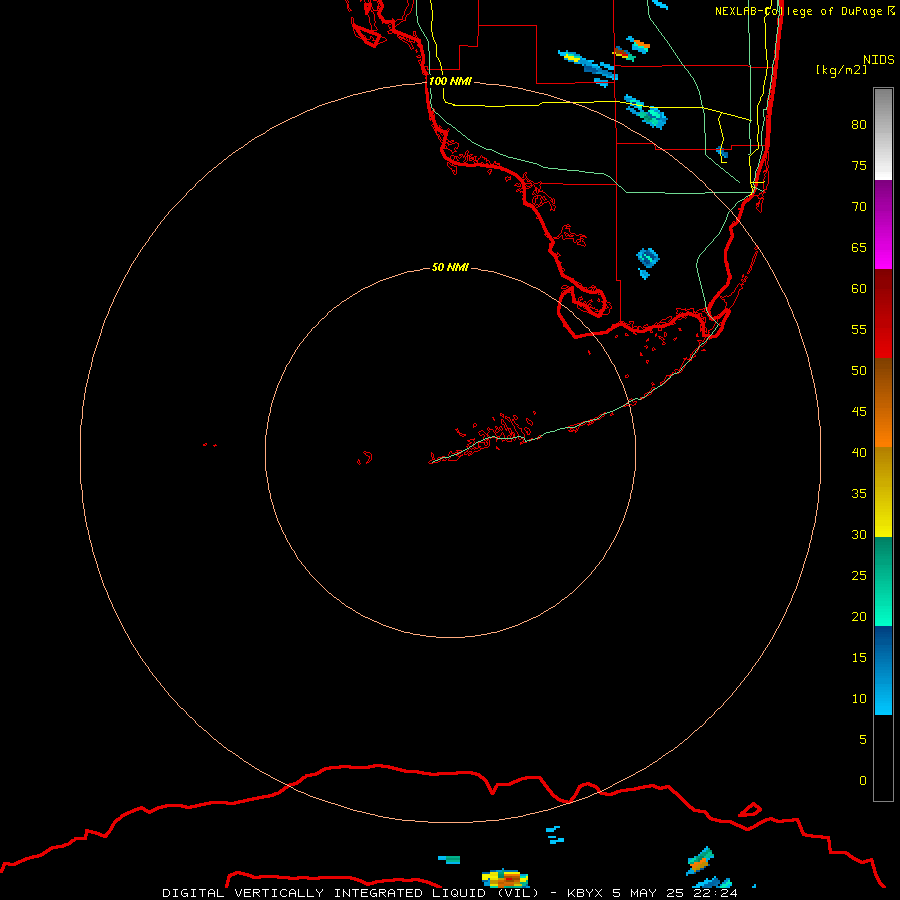Viewport: 900px width, 900px height.
Task: Click the 5 MAY 25 22:24 timestamp
Action: click(674, 893)
